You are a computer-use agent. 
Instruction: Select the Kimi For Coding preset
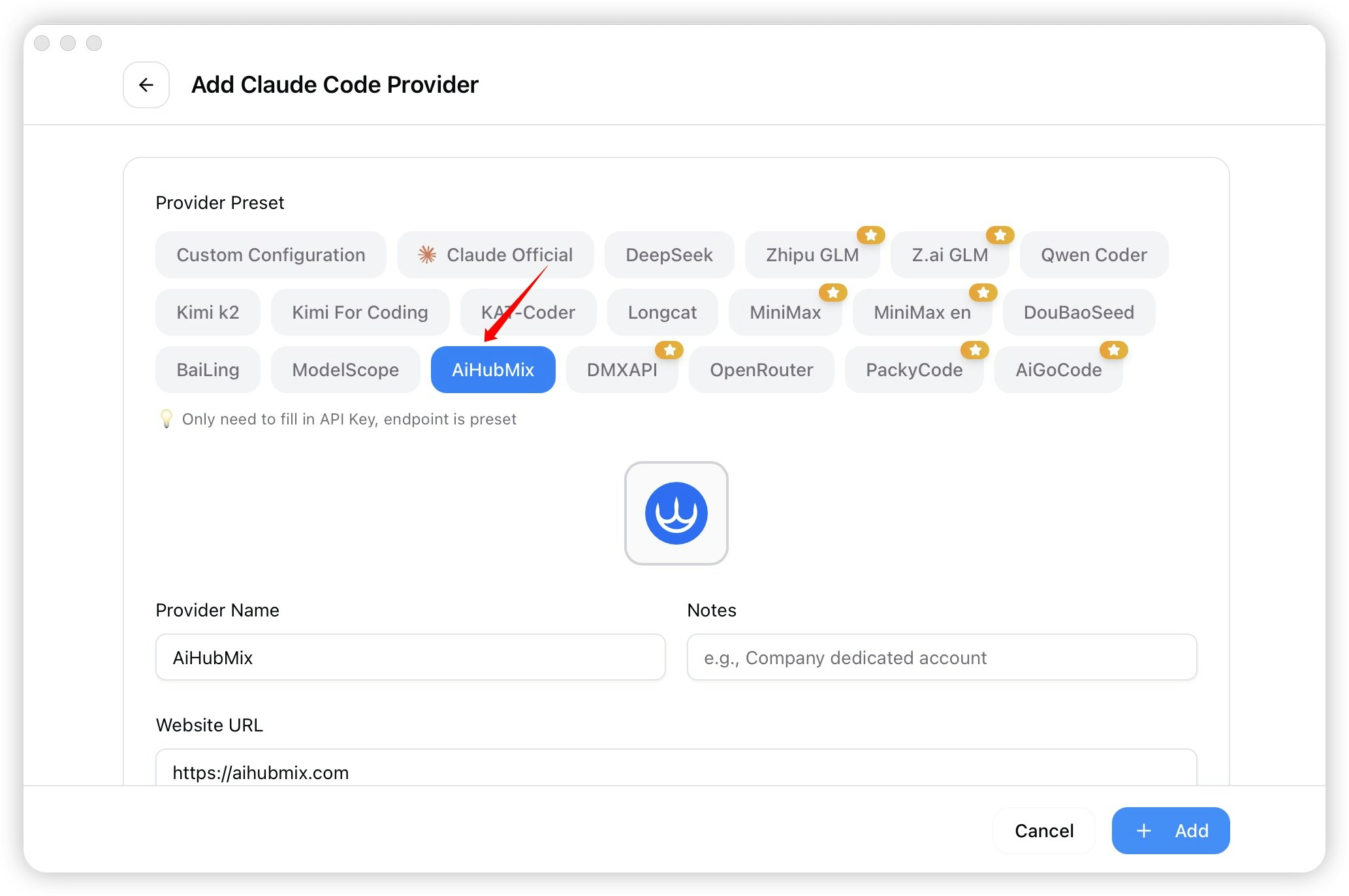click(360, 312)
